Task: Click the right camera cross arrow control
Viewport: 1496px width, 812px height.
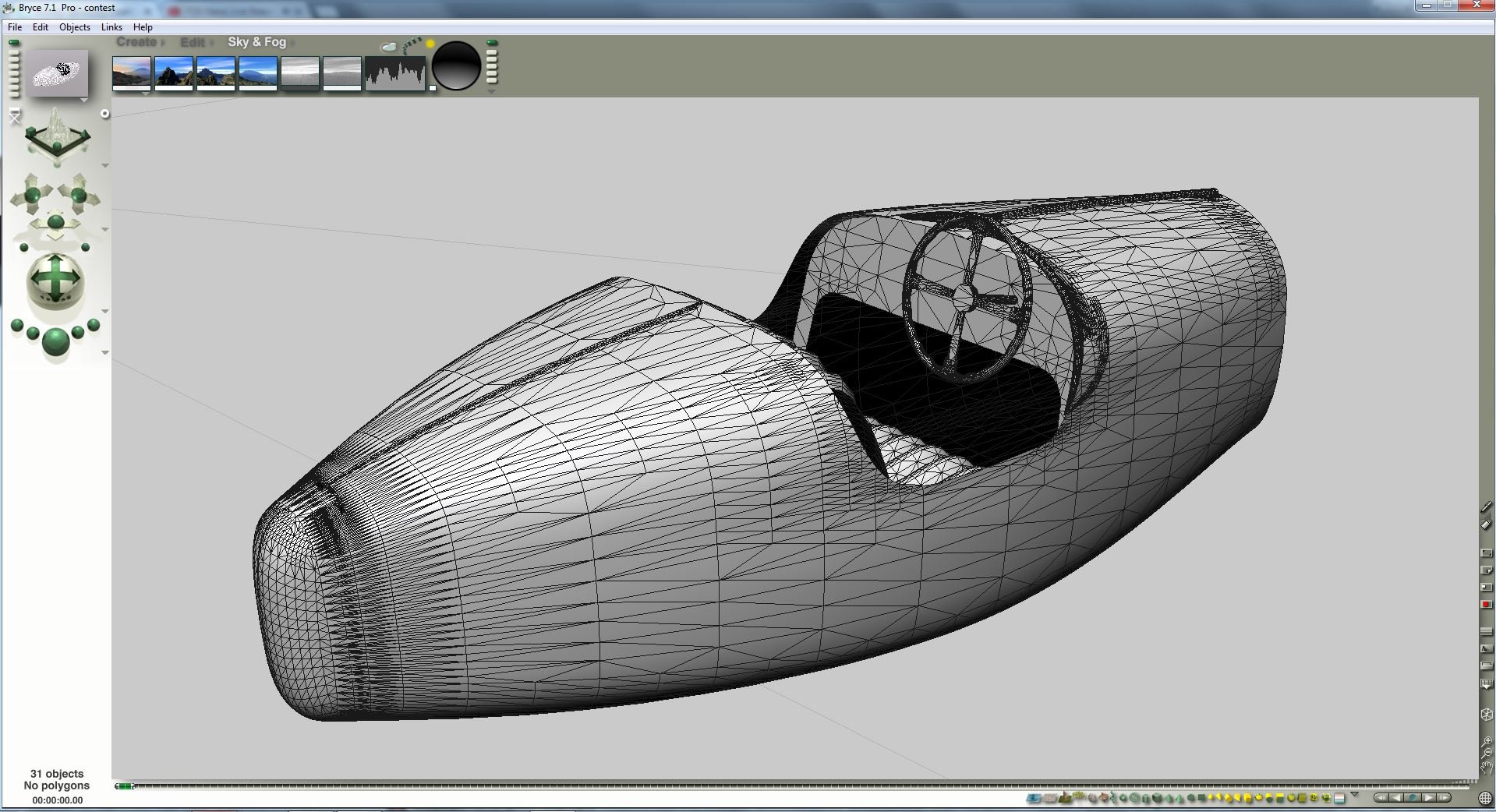Action: click(78, 195)
